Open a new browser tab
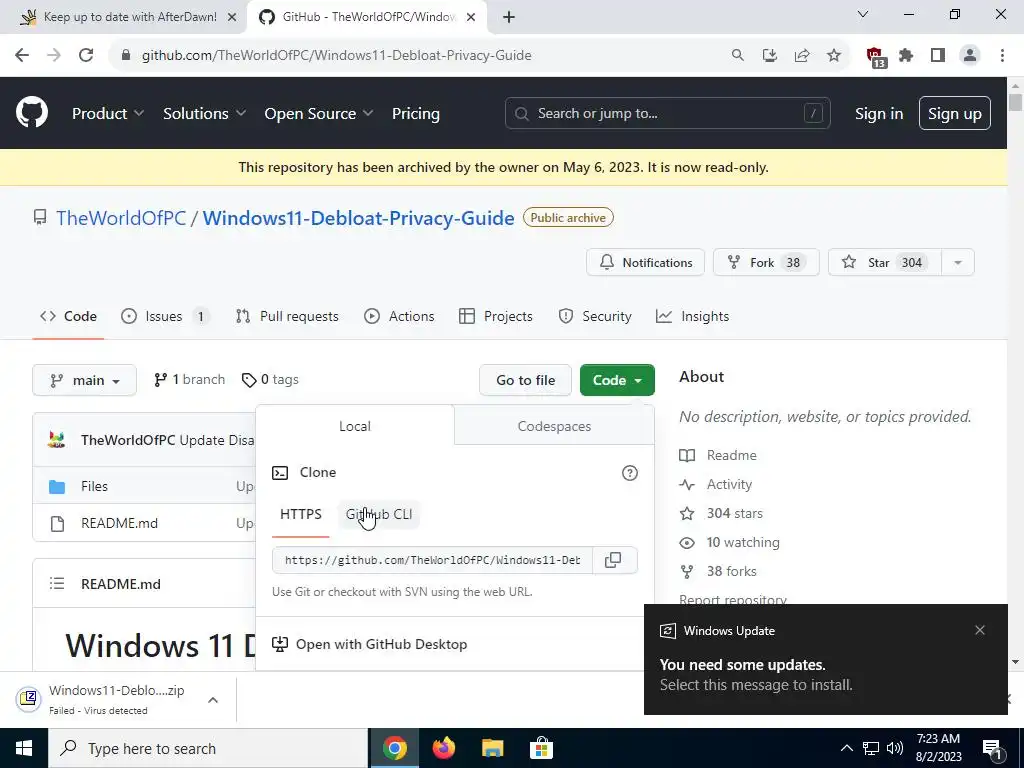This screenshot has height=768, width=1024. [x=509, y=17]
